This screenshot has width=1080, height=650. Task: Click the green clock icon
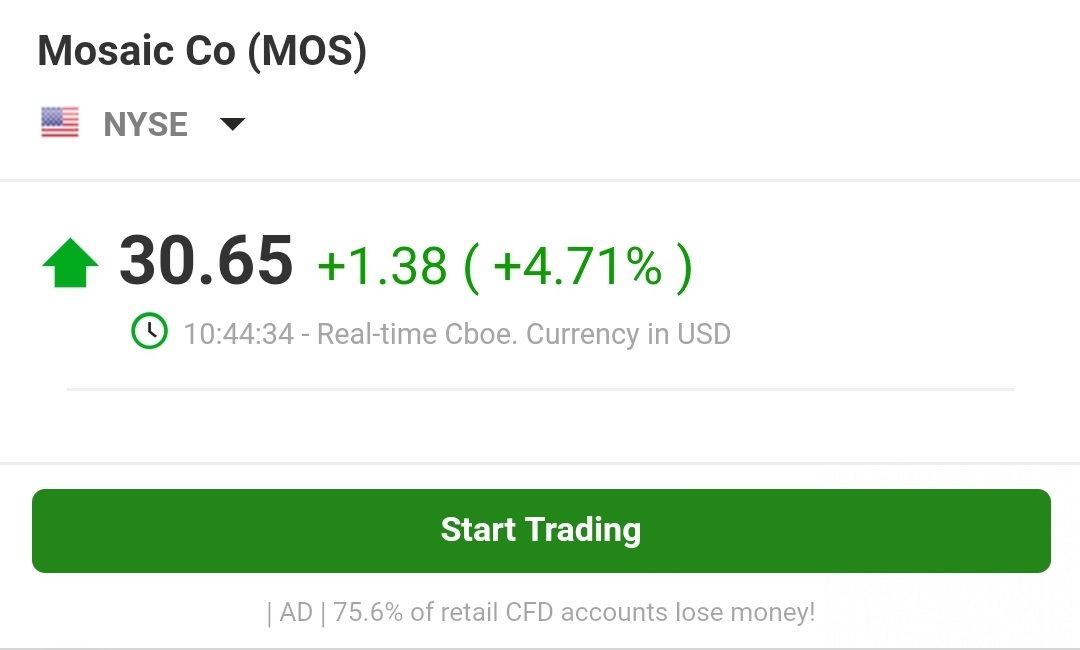point(150,332)
